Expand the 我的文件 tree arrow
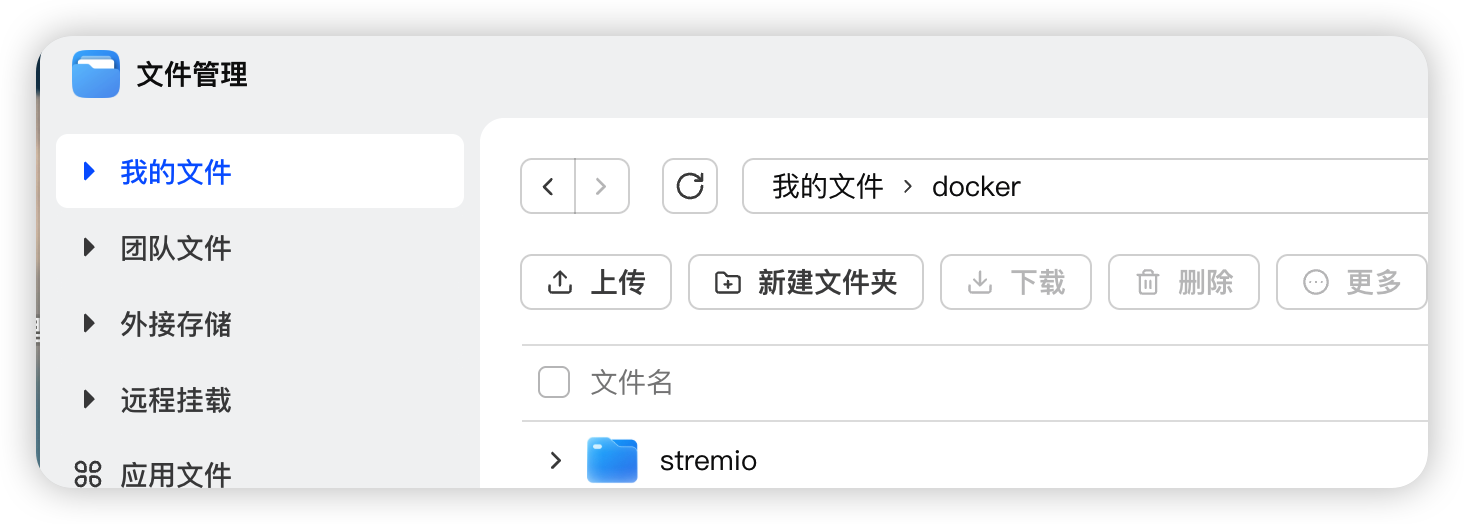 coord(89,171)
